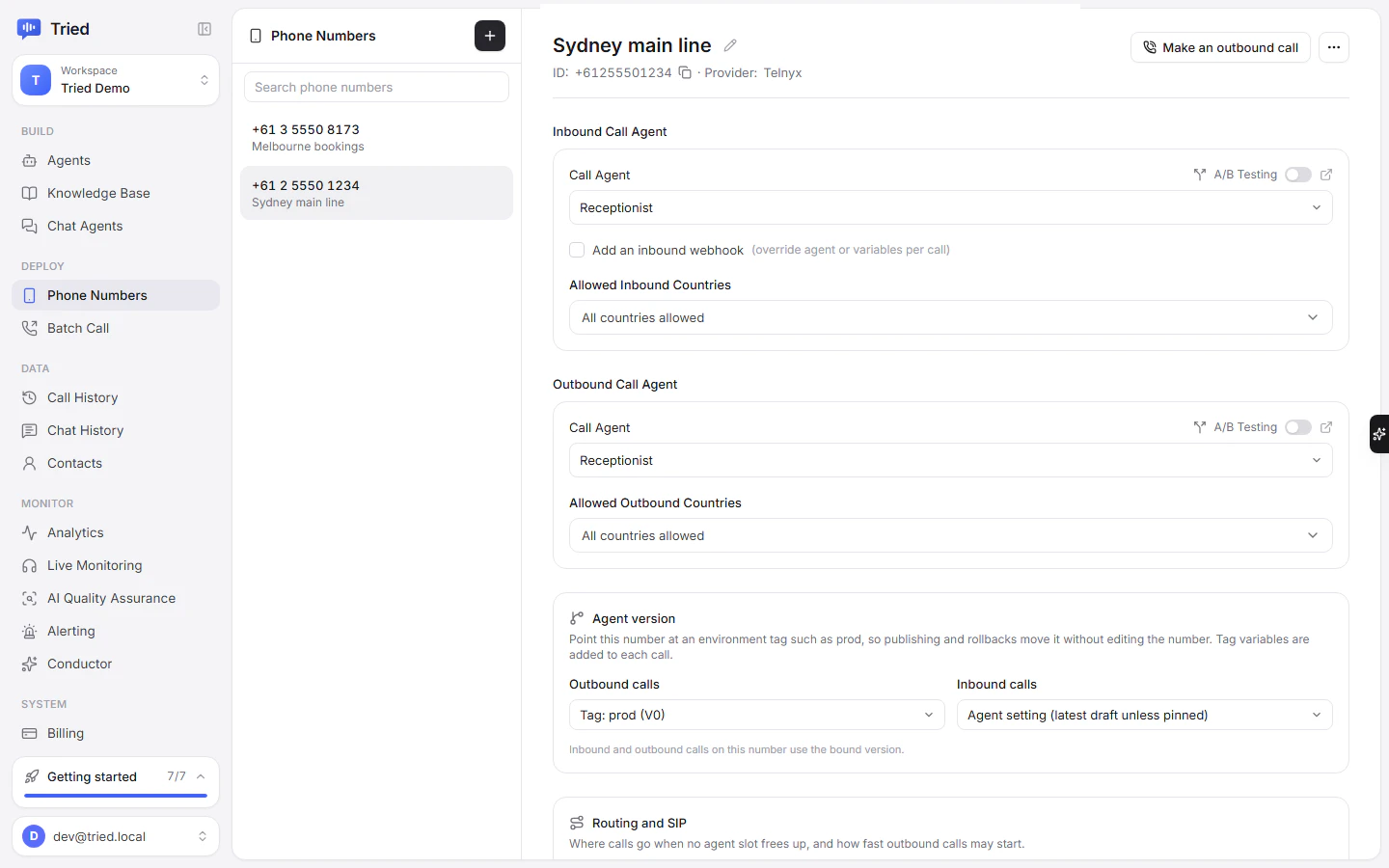Open Call History page
This screenshot has width=1389, height=868.
point(116,397)
